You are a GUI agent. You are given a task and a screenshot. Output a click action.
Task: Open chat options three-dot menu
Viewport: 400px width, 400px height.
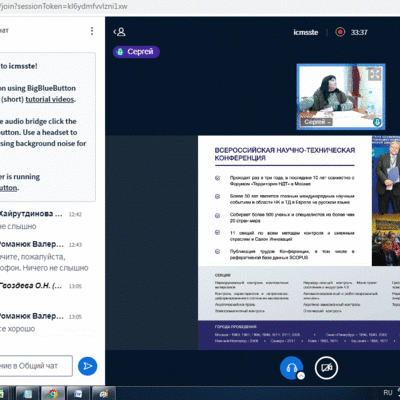click(x=92, y=31)
